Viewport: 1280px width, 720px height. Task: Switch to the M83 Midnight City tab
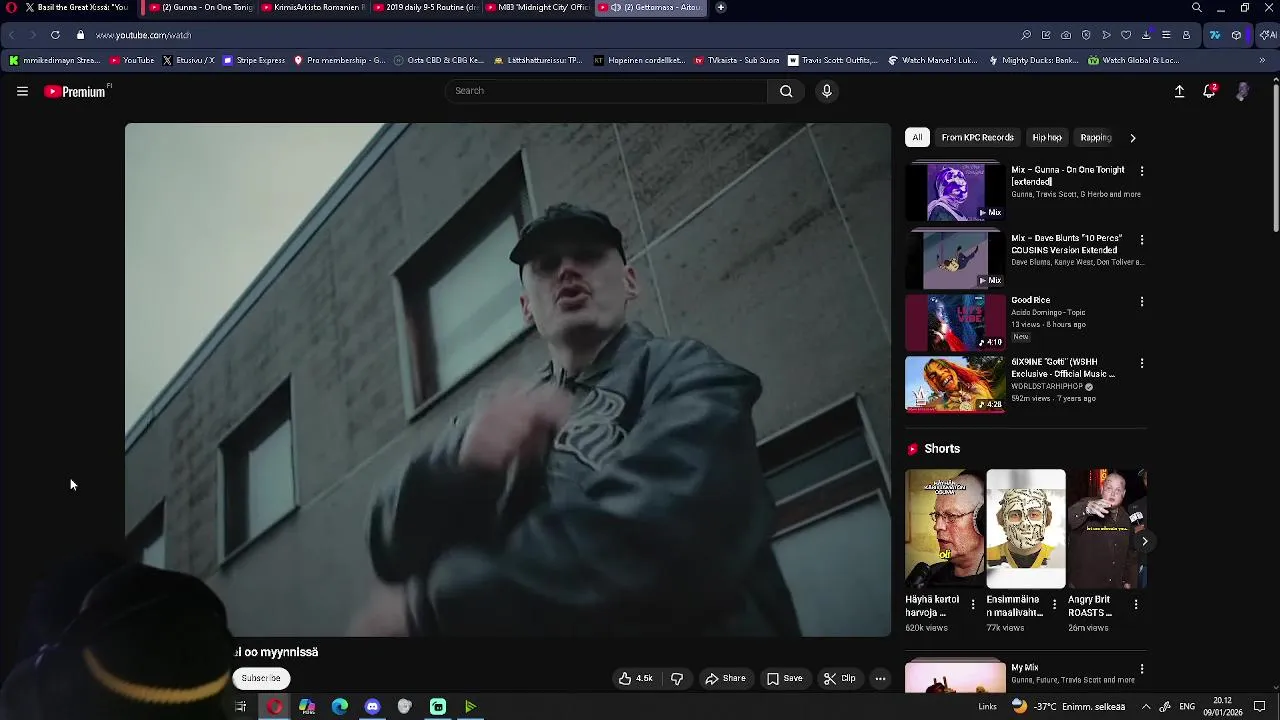pyautogui.click(x=538, y=7)
